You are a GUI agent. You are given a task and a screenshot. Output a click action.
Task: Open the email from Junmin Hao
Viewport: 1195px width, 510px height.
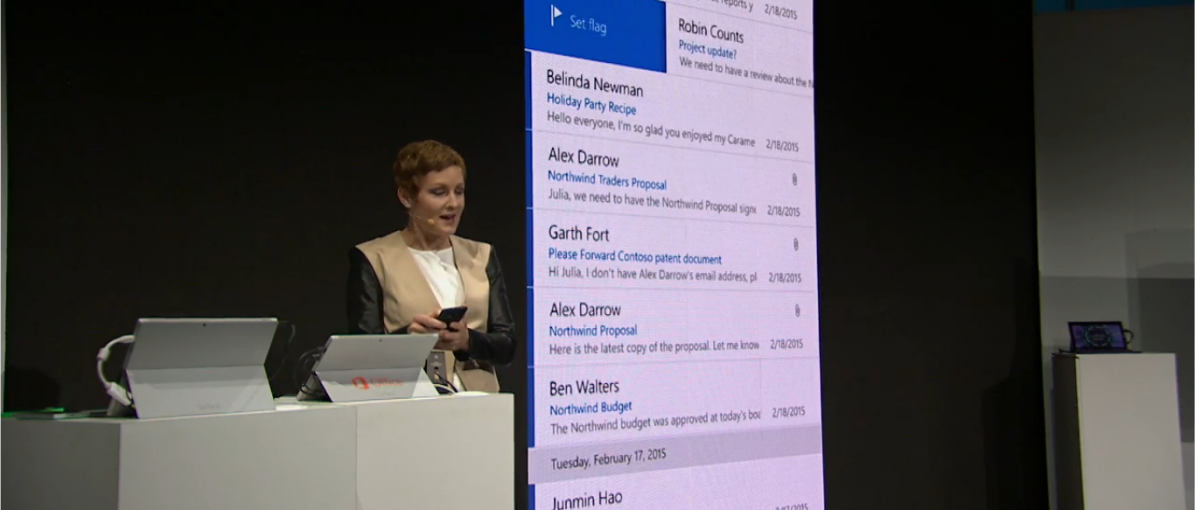coord(678,492)
